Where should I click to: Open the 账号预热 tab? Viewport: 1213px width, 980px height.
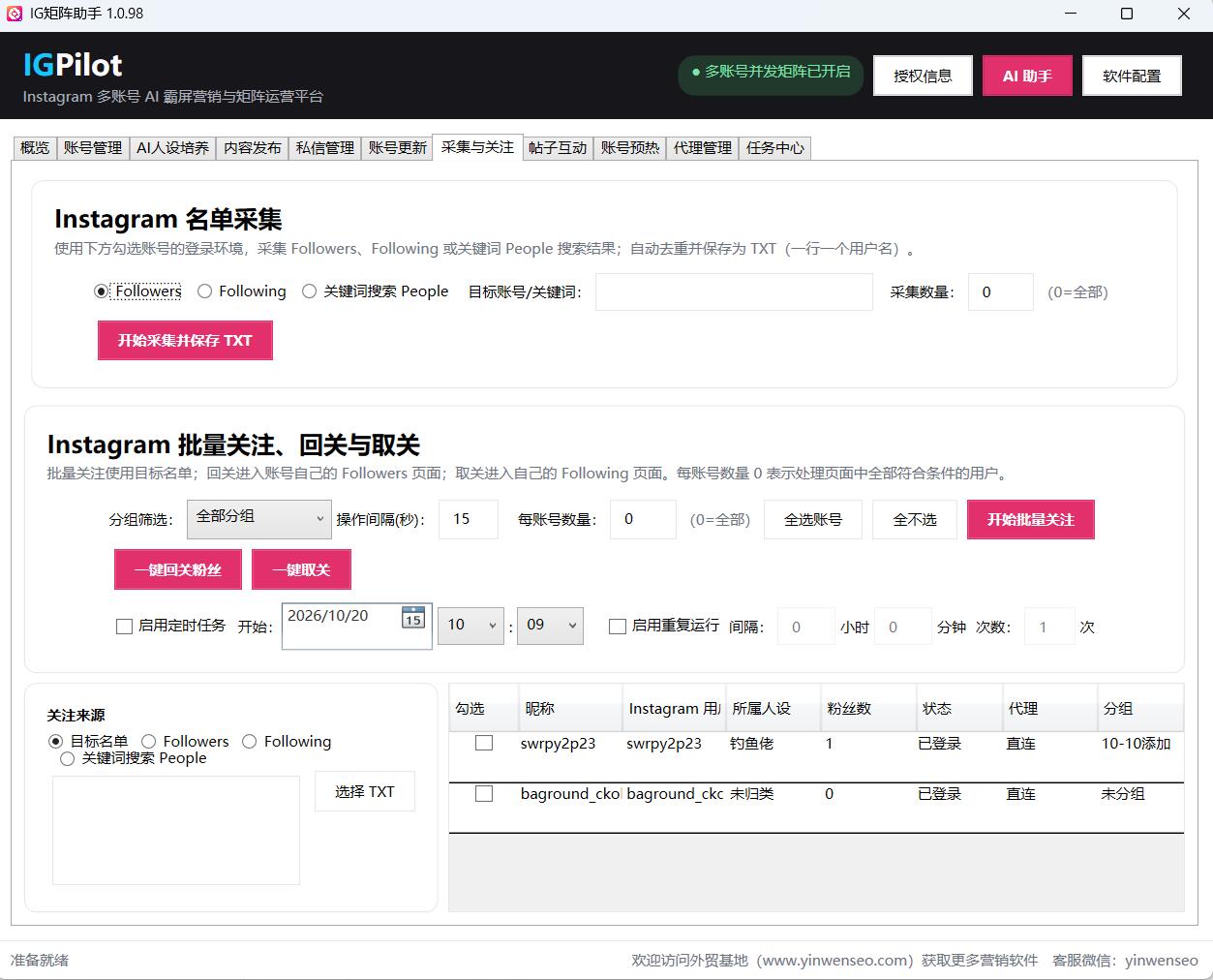(630, 148)
